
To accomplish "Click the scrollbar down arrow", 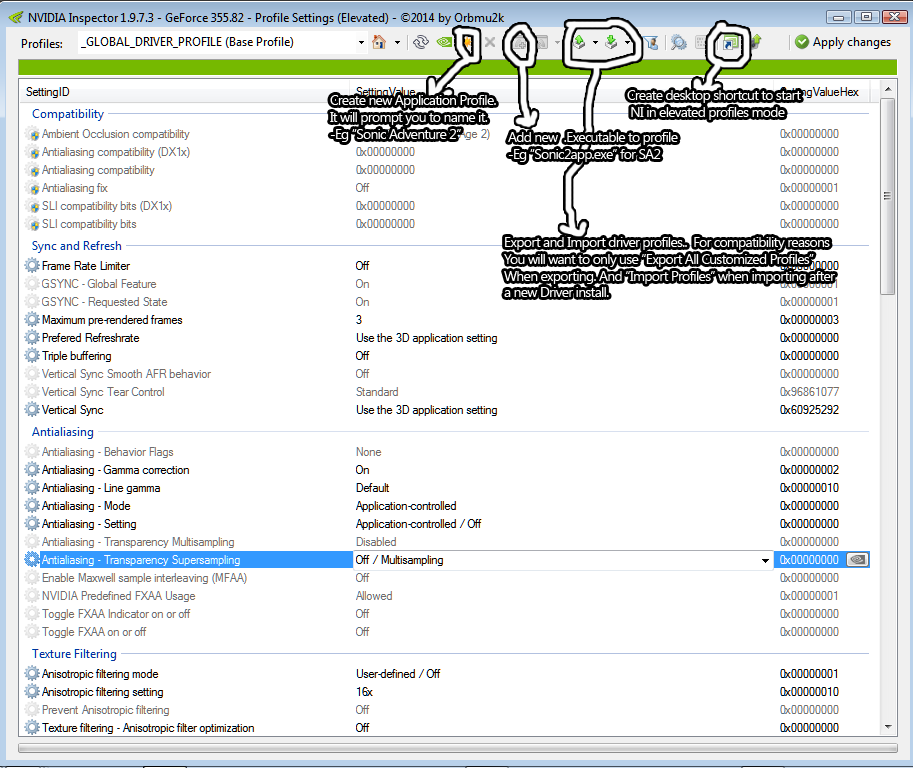I will (887, 726).
